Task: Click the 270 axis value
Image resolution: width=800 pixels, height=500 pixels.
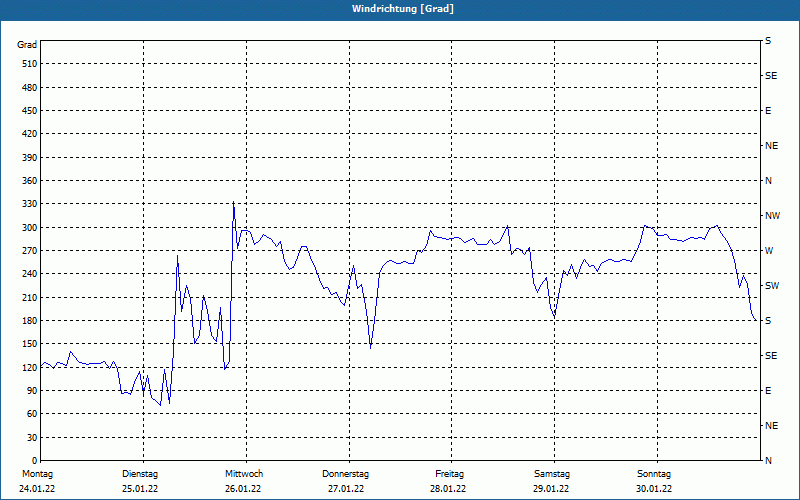Action: pos(30,251)
